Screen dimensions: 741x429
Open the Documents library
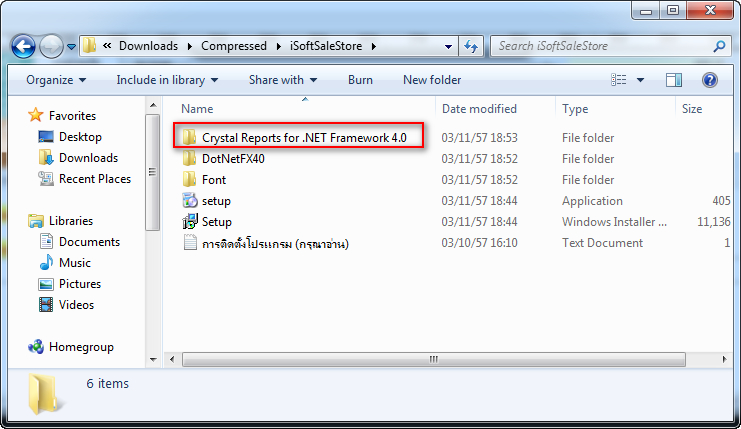click(x=89, y=242)
